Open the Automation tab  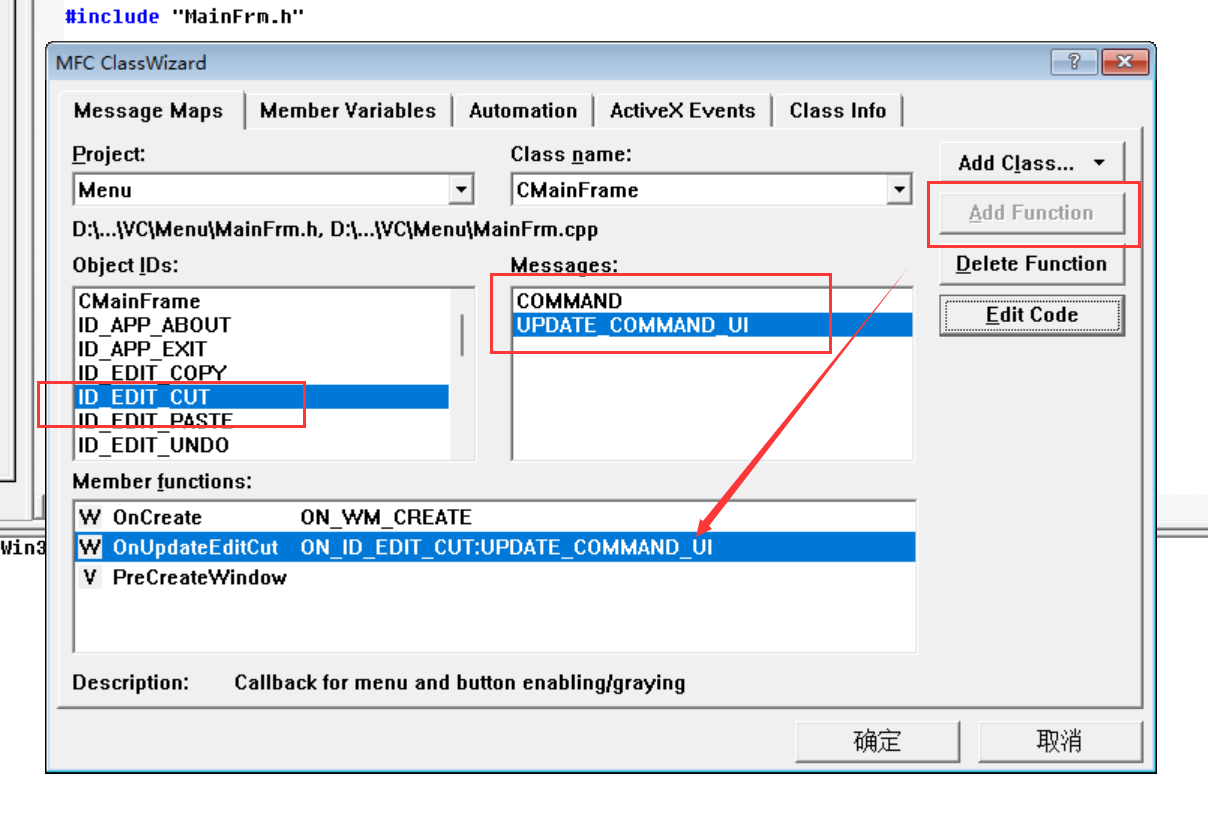tap(523, 110)
